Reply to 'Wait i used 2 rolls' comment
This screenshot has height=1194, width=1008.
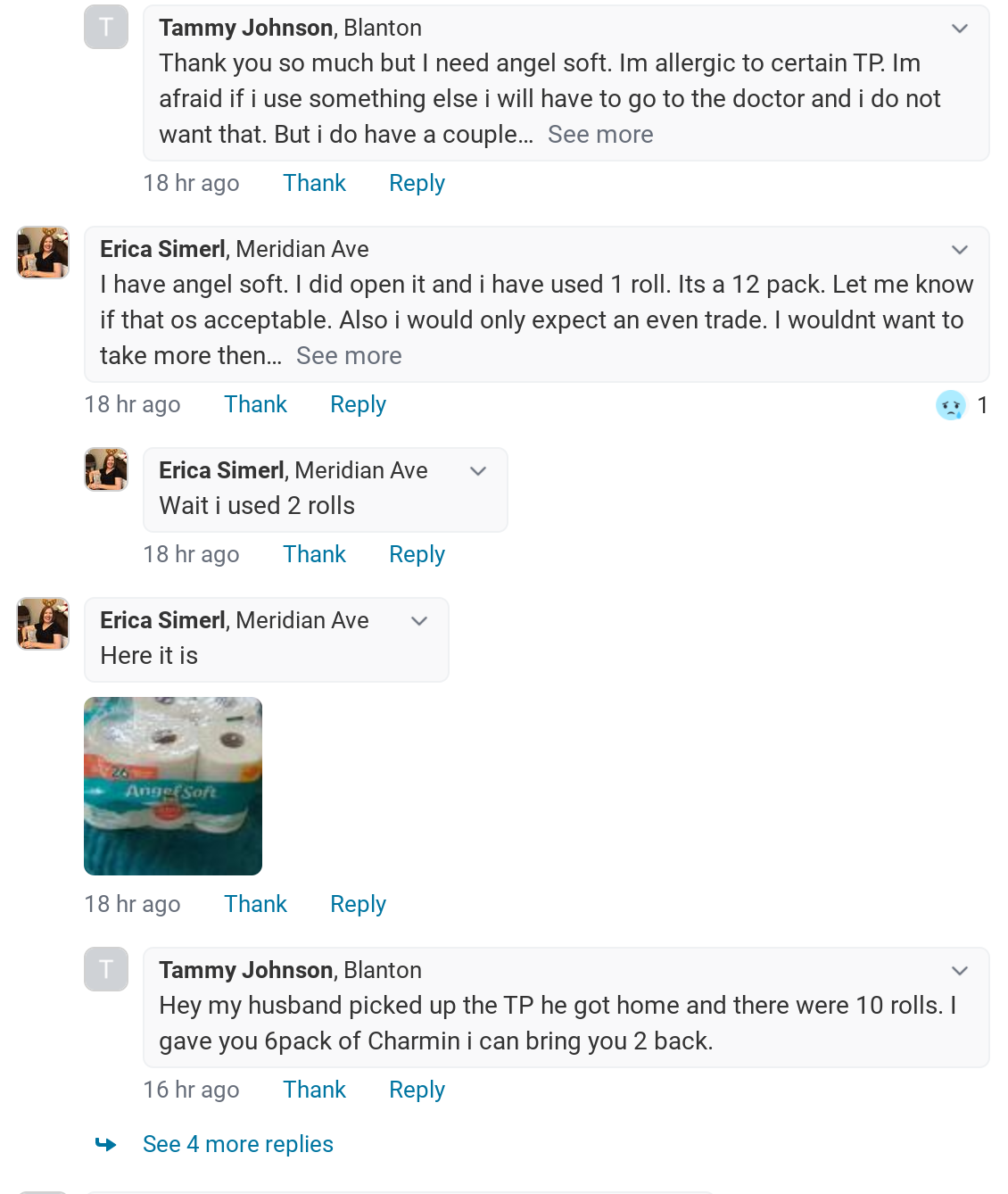(x=417, y=554)
